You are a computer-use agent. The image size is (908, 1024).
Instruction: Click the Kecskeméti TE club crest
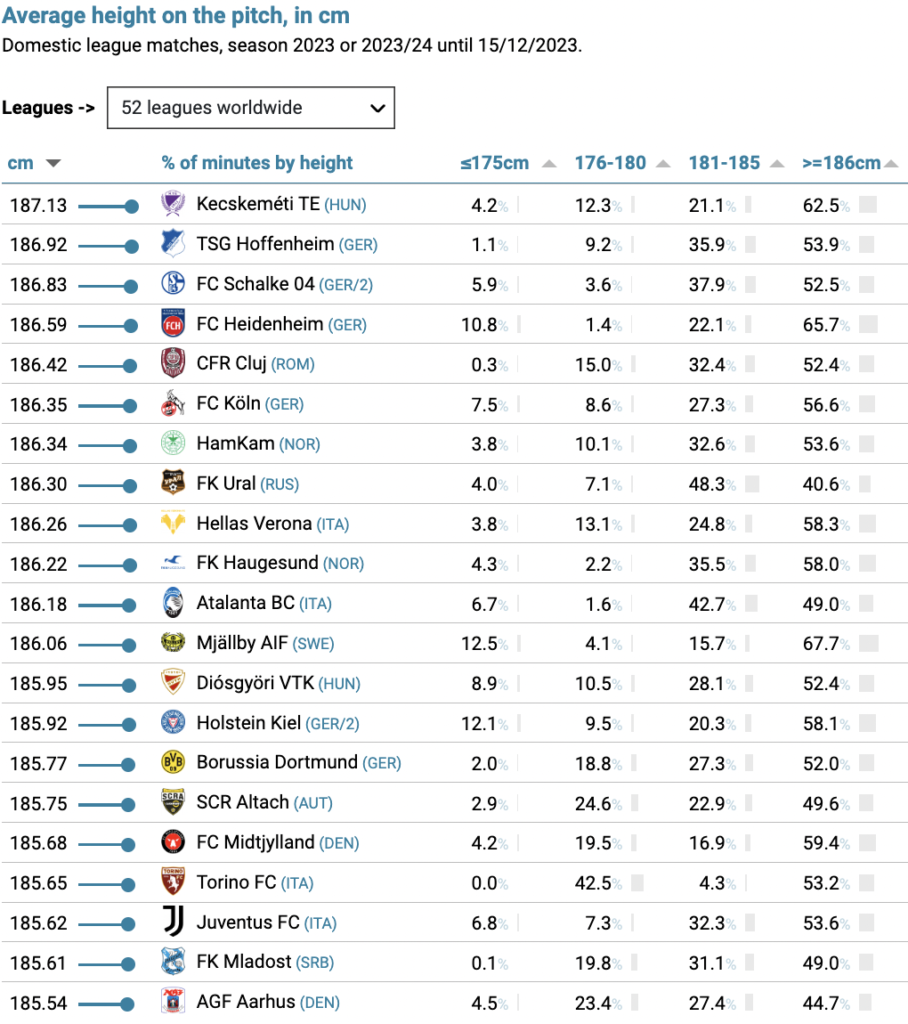click(x=173, y=204)
